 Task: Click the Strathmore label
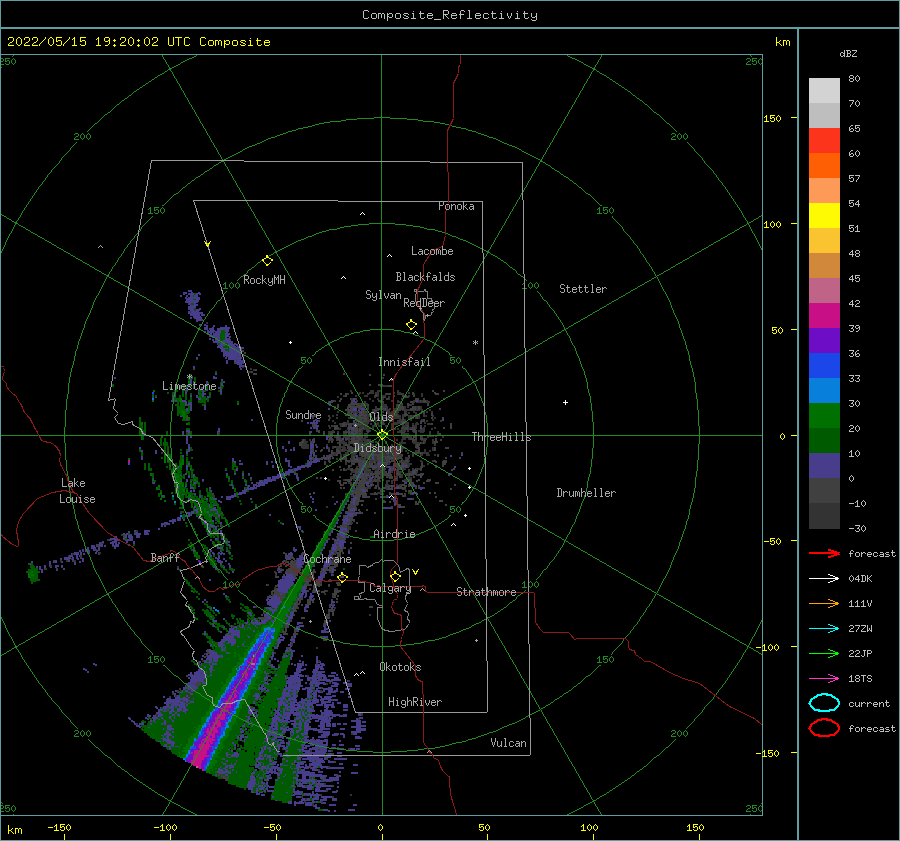(486, 592)
